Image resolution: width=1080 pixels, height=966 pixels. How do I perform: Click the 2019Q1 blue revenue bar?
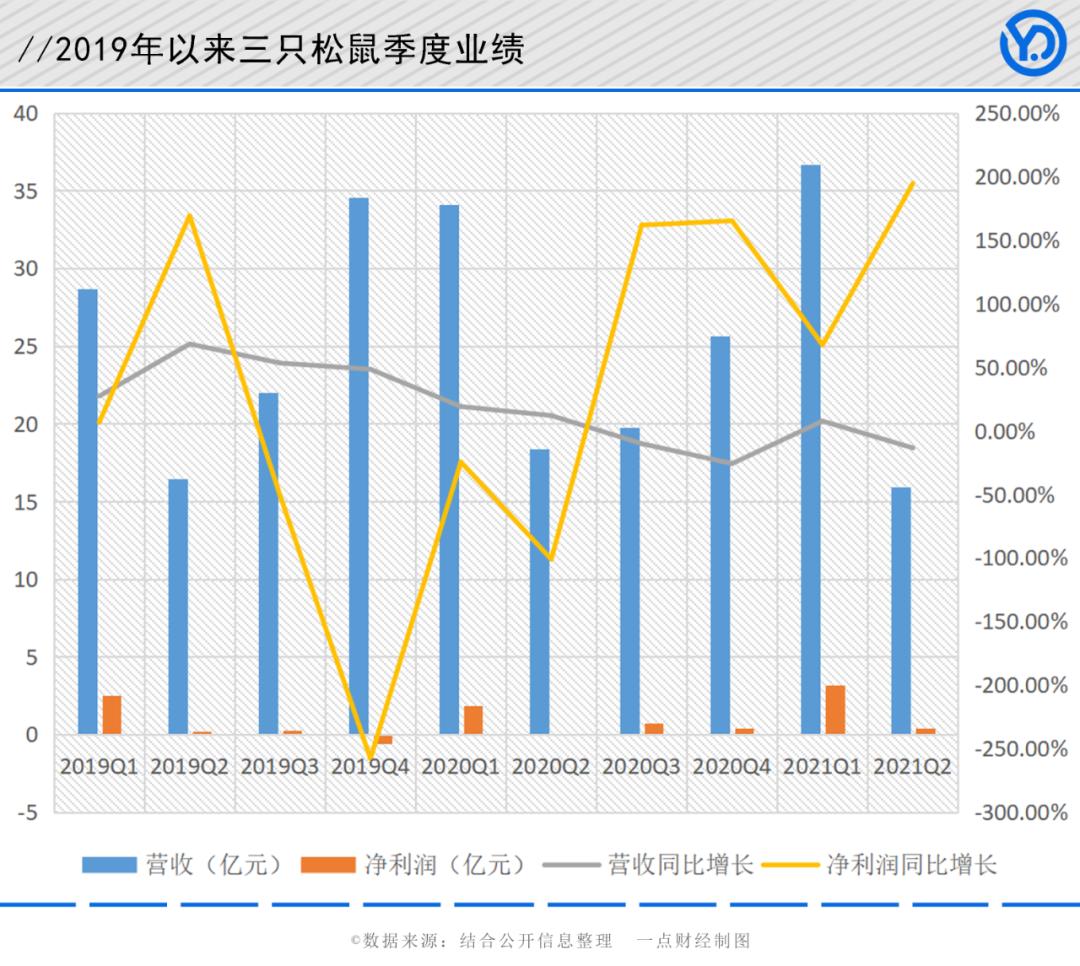87,511
